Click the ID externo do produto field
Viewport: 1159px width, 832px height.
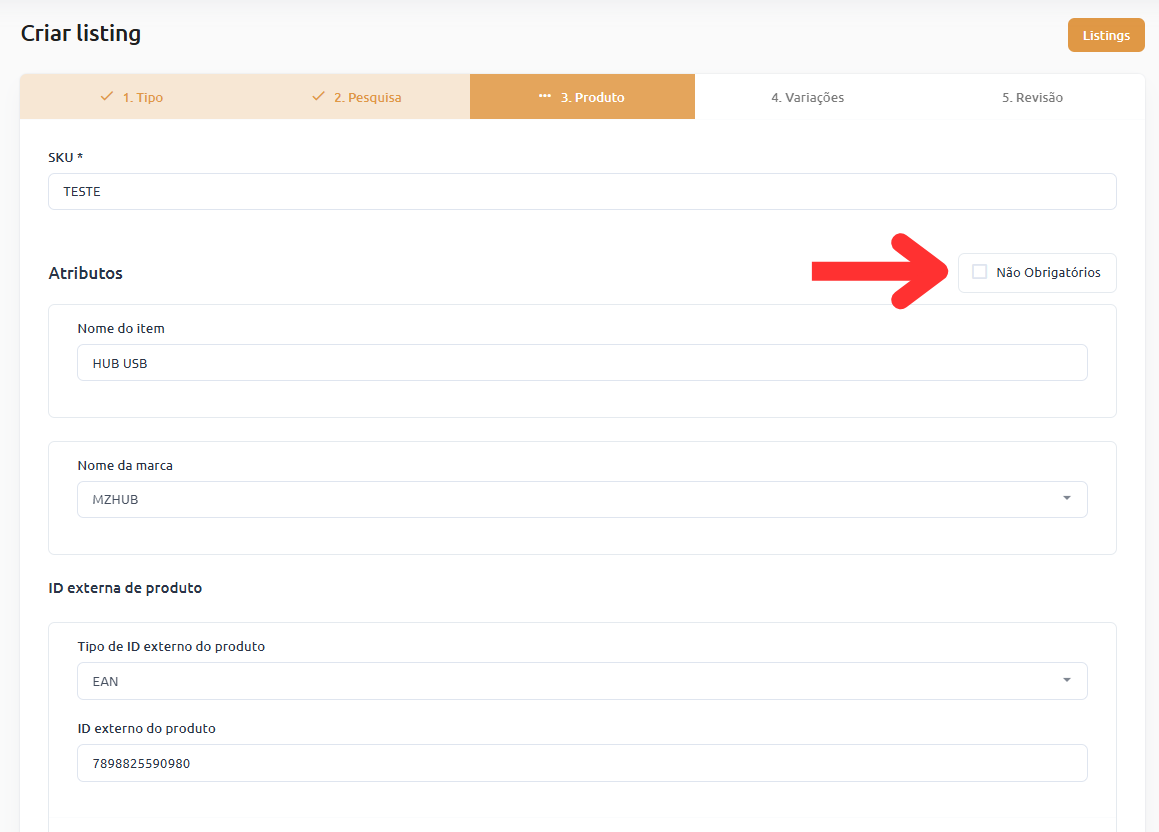581,763
